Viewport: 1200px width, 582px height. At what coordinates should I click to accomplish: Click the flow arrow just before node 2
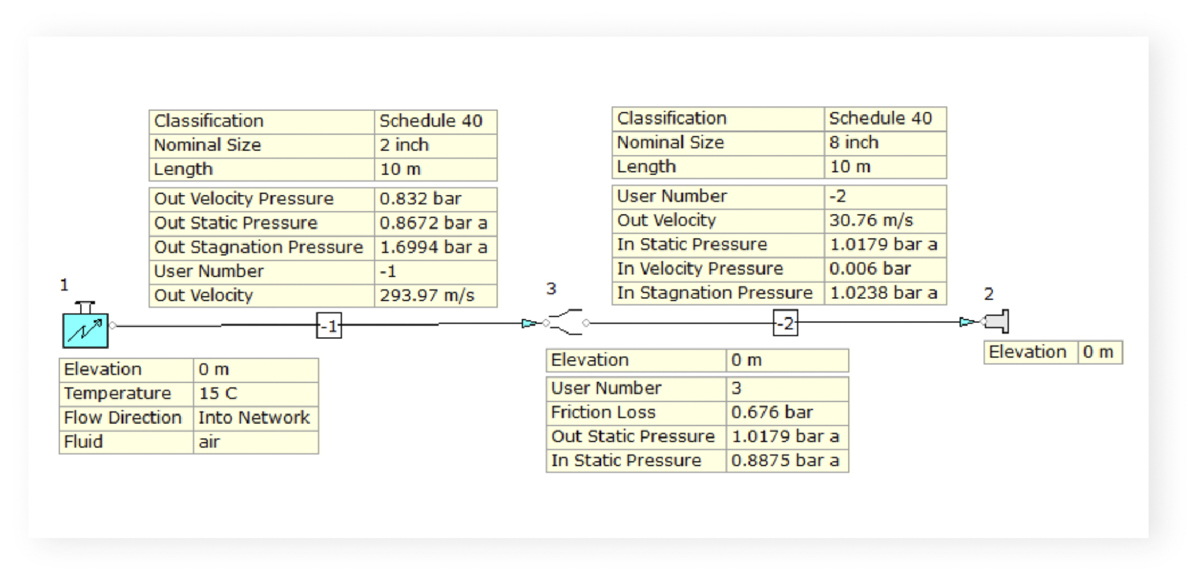coord(964,321)
